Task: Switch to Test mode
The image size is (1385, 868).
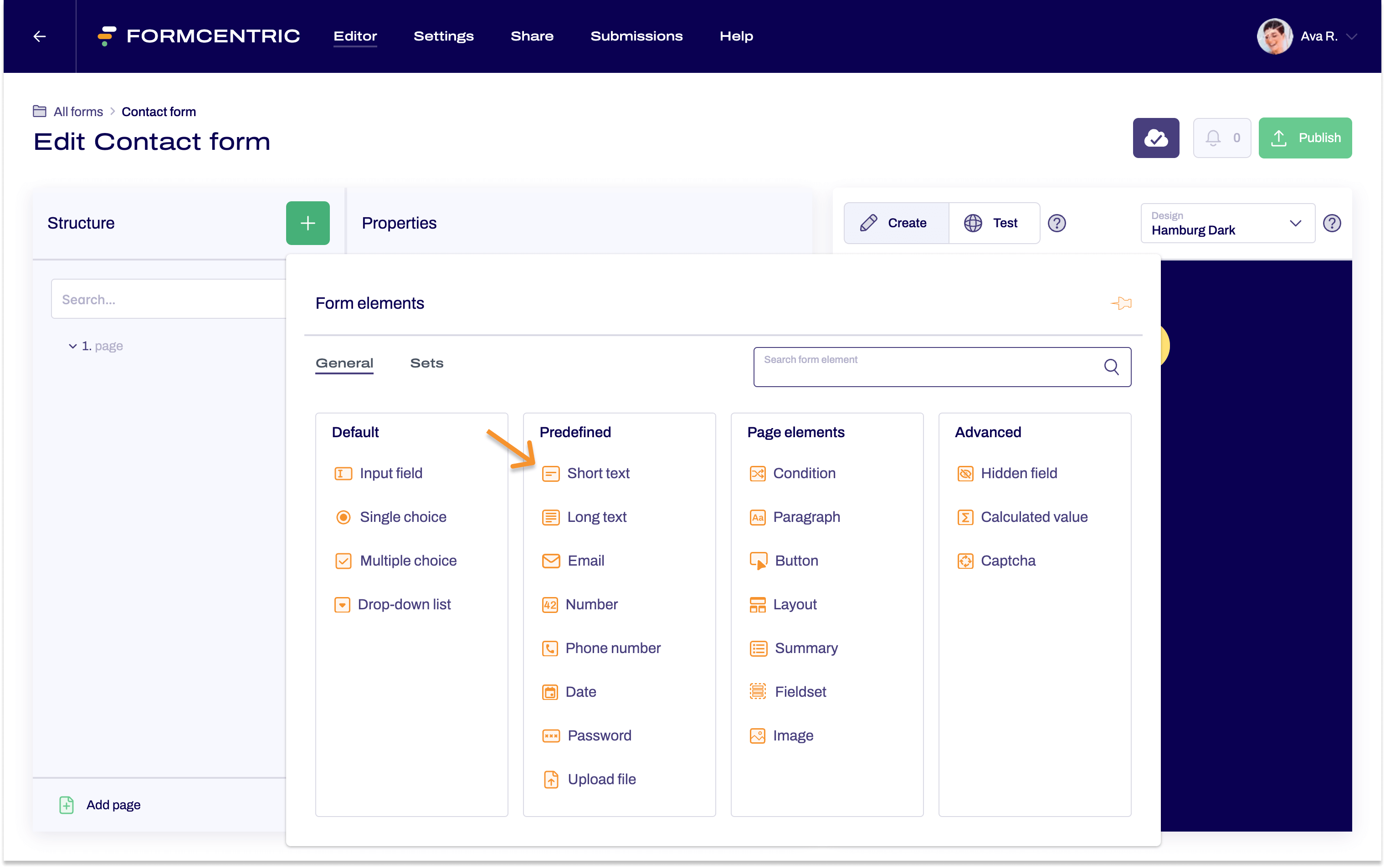Action: pyautogui.click(x=993, y=223)
